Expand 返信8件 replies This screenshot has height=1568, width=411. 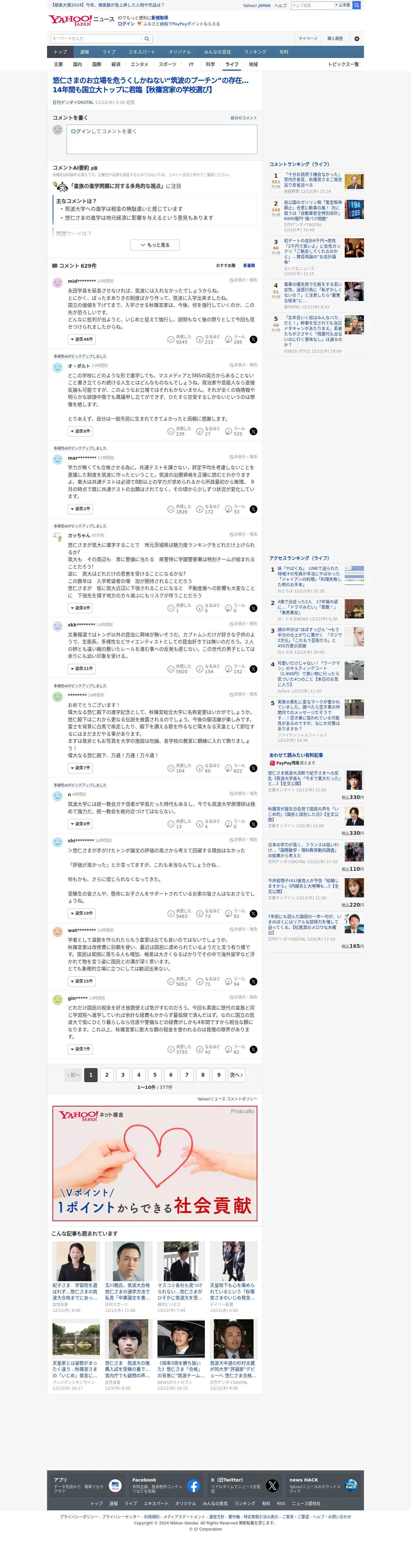(x=80, y=432)
